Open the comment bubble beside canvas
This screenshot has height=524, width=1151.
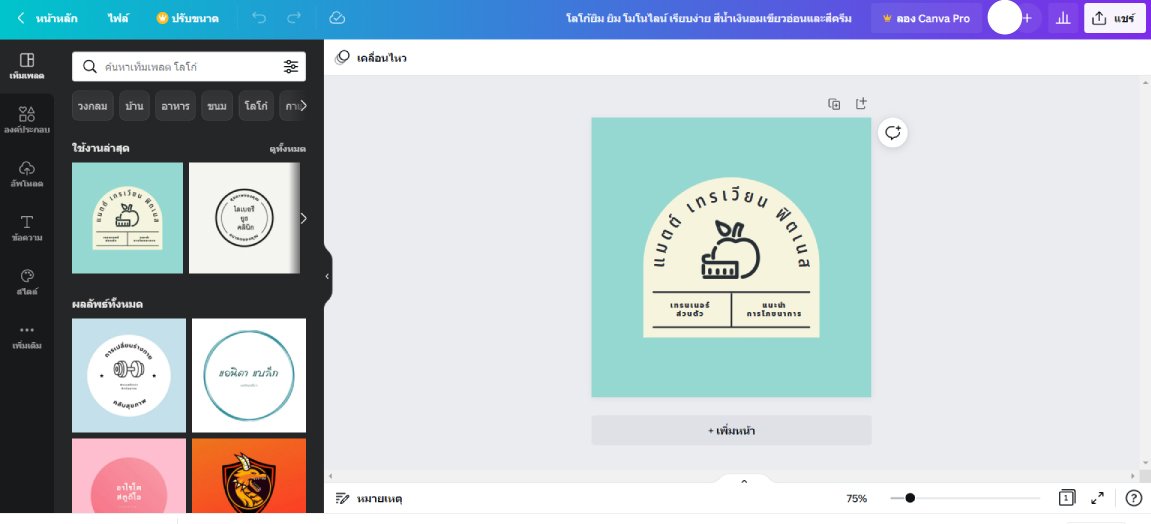(x=892, y=133)
